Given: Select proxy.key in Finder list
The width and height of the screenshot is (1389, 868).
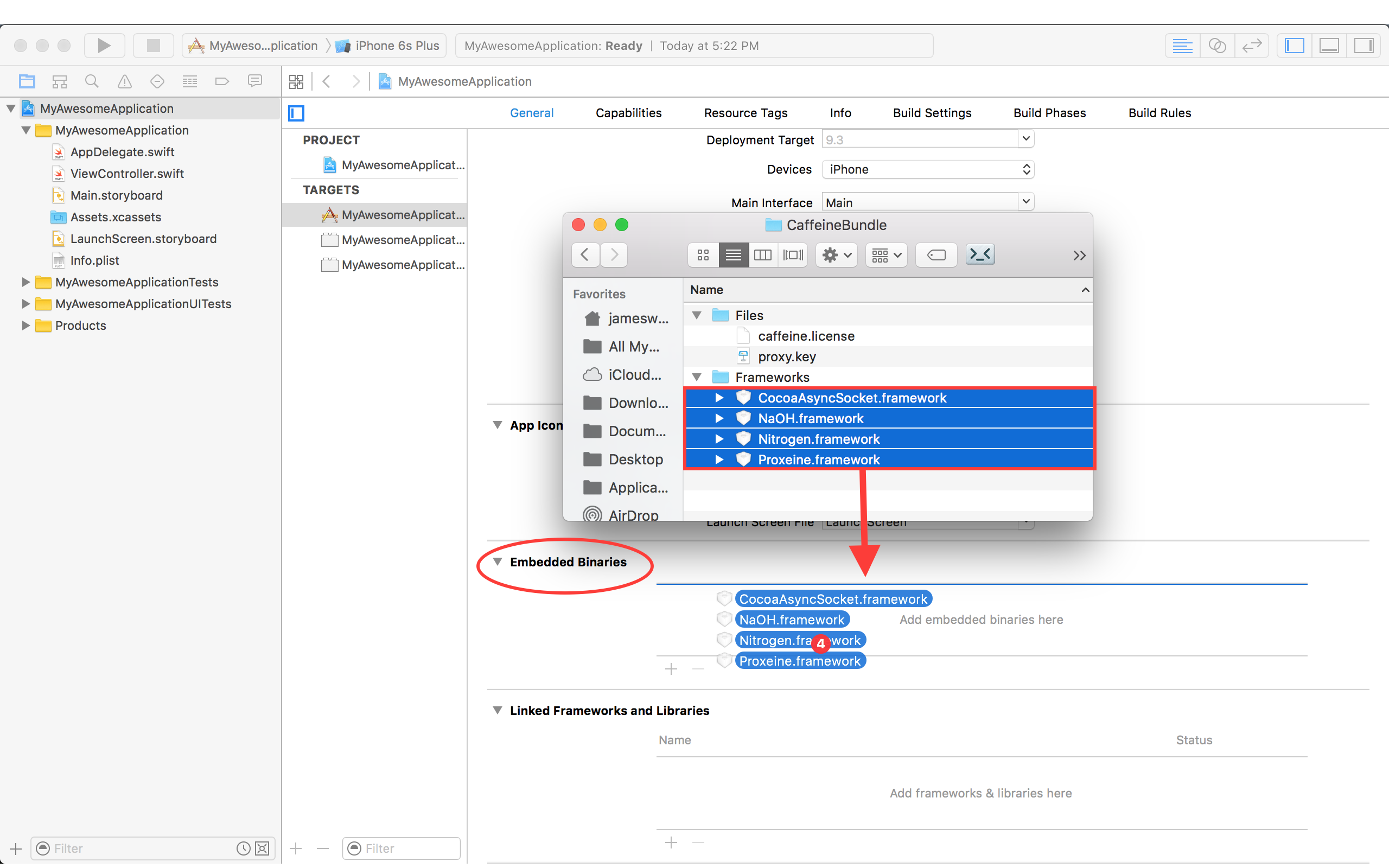Looking at the screenshot, I should click(x=887, y=356).
